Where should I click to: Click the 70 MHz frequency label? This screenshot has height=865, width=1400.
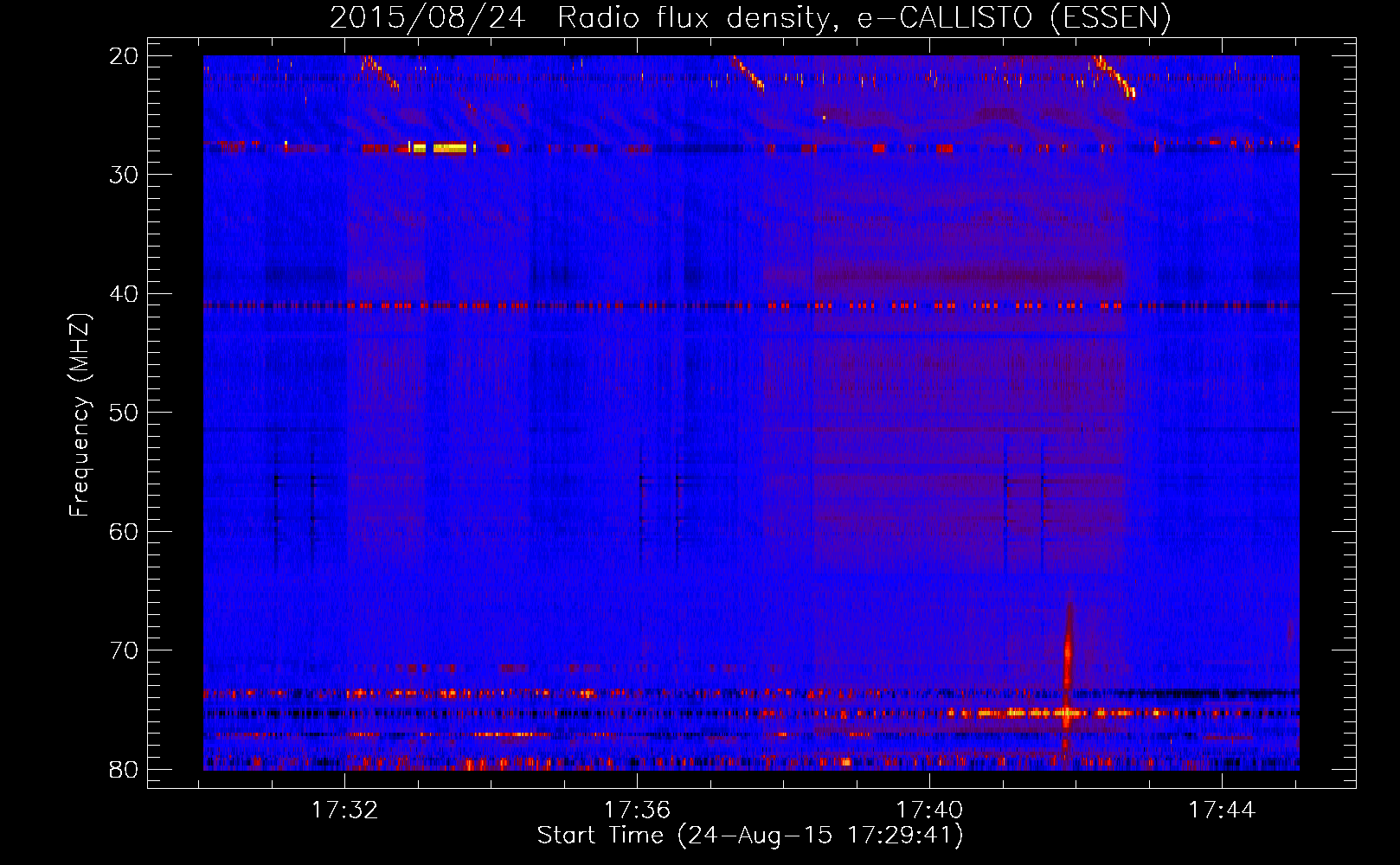(x=124, y=650)
